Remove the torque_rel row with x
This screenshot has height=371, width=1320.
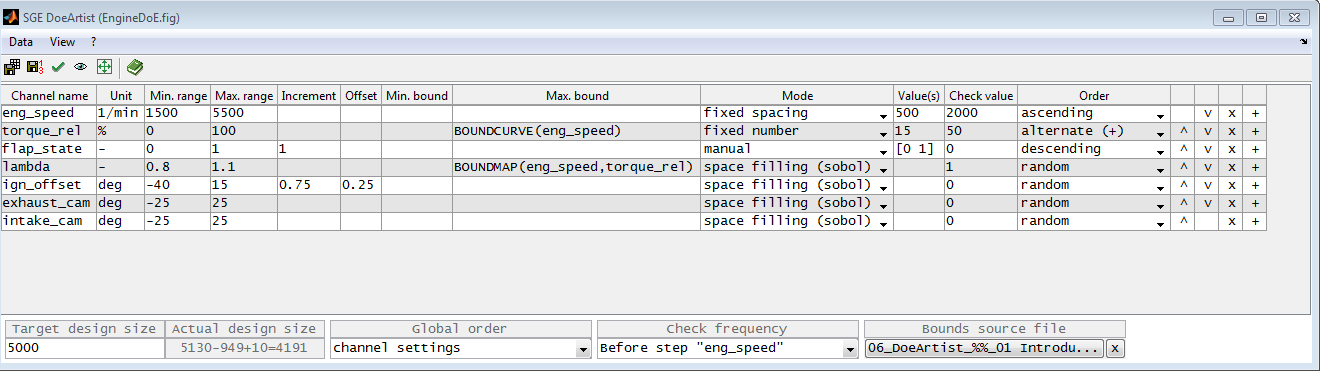point(1232,131)
